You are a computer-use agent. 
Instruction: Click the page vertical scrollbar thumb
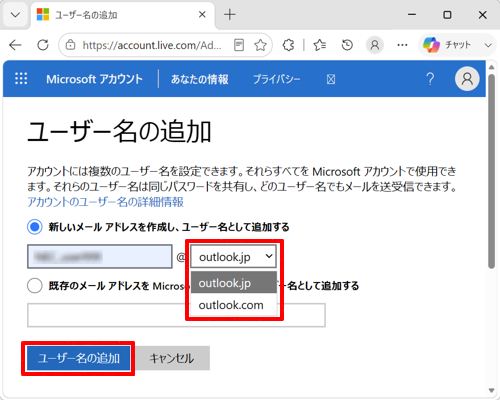pos(491,171)
